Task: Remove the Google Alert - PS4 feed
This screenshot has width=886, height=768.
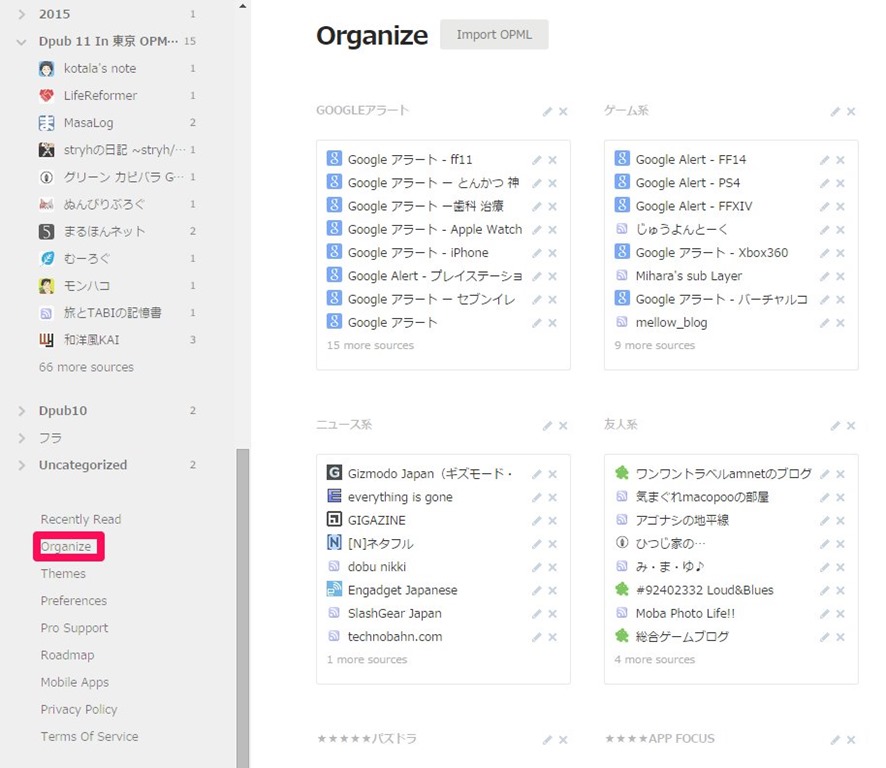Action: (x=840, y=184)
